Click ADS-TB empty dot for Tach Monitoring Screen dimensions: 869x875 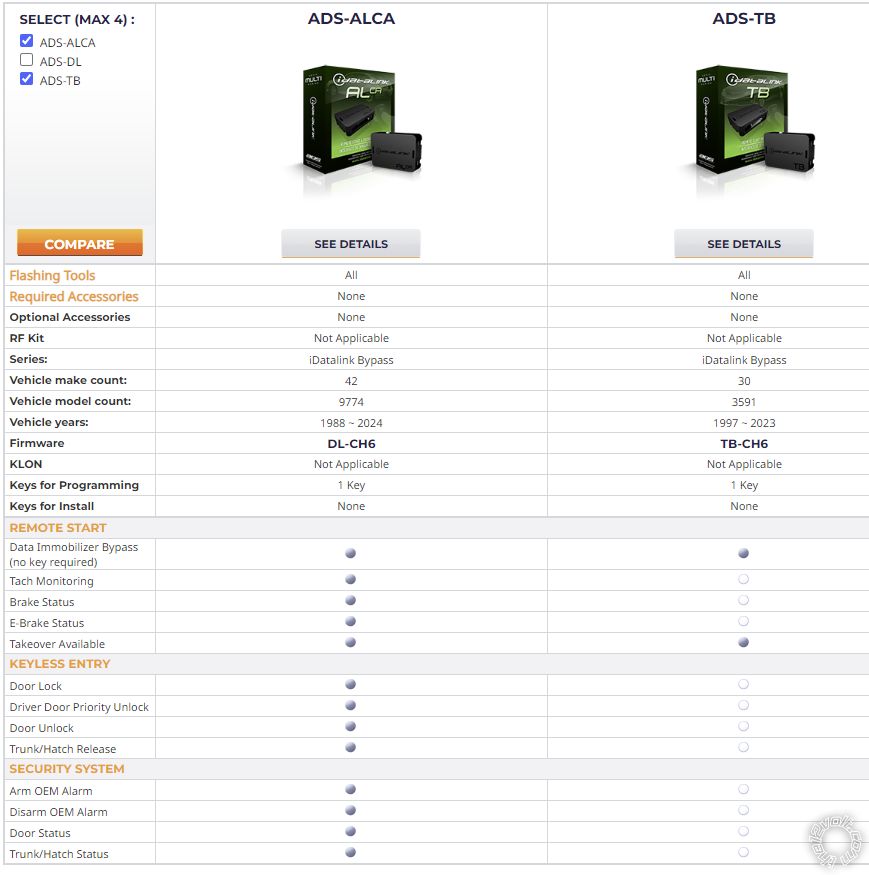tap(743, 579)
